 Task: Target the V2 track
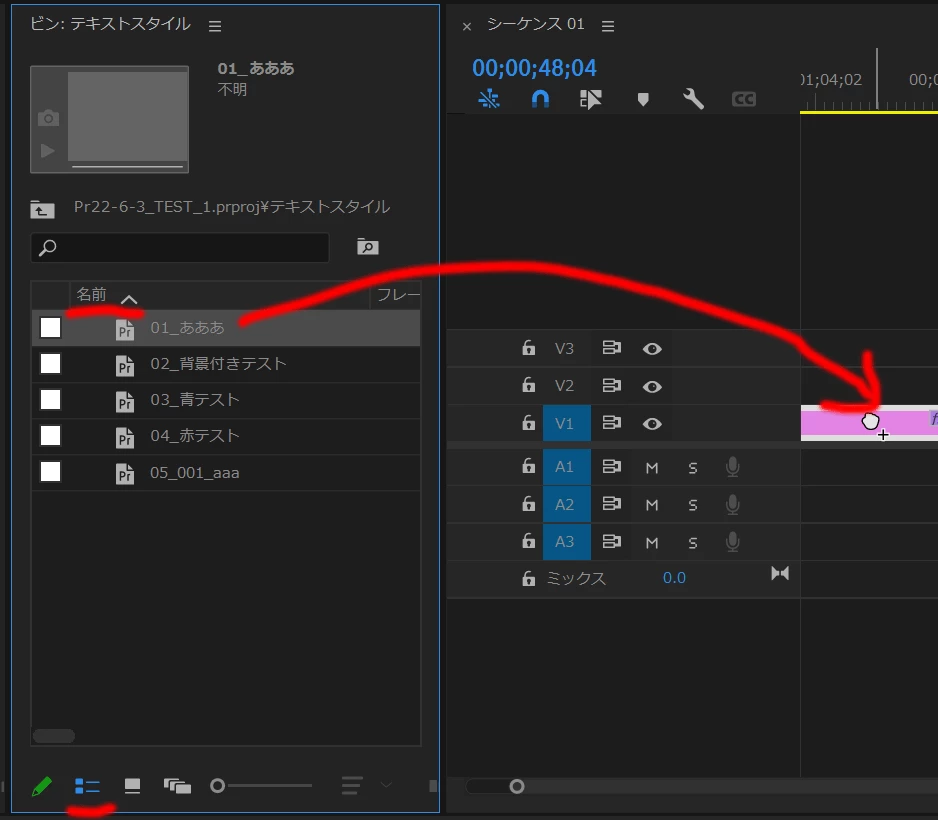tap(564, 386)
